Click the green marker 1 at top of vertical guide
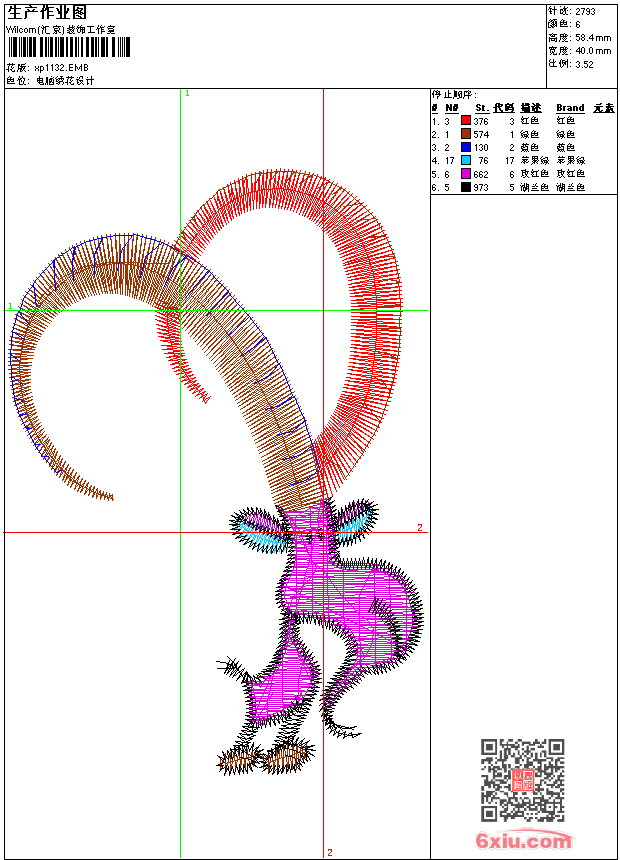 click(187, 93)
